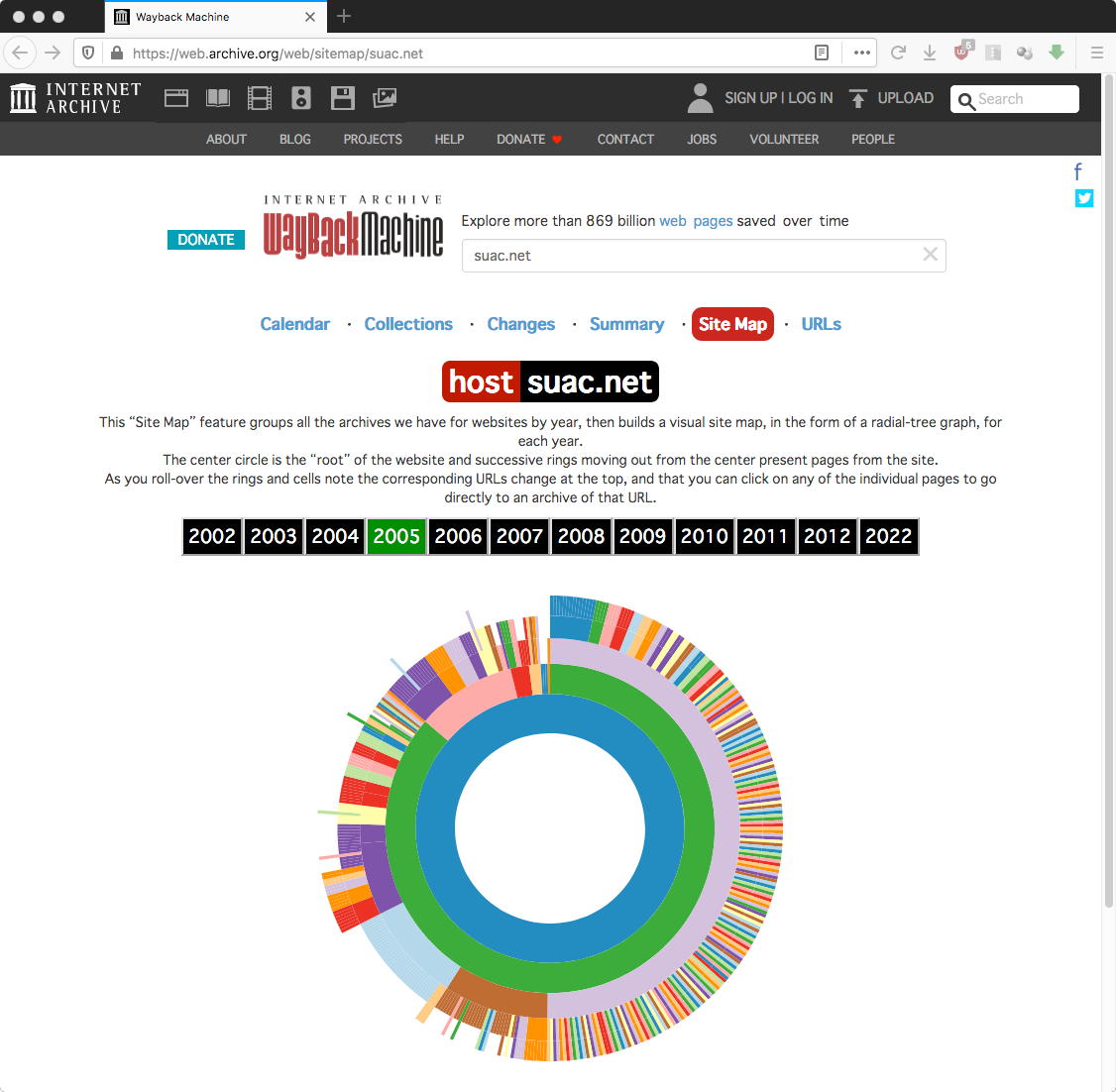Open the Web archive icon

[175, 98]
